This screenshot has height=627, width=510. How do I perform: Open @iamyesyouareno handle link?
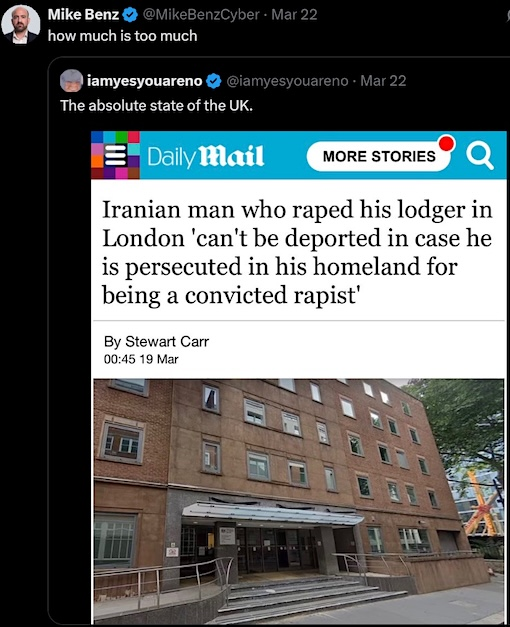pos(287,81)
